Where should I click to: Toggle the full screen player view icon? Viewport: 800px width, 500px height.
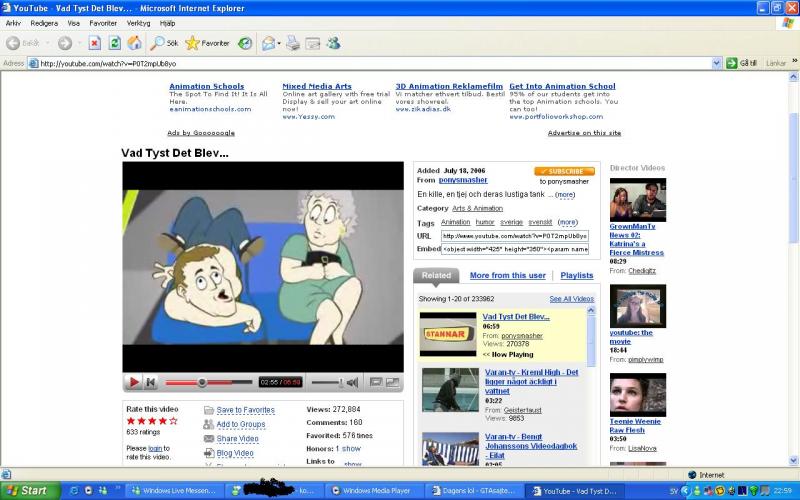[393, 382]
